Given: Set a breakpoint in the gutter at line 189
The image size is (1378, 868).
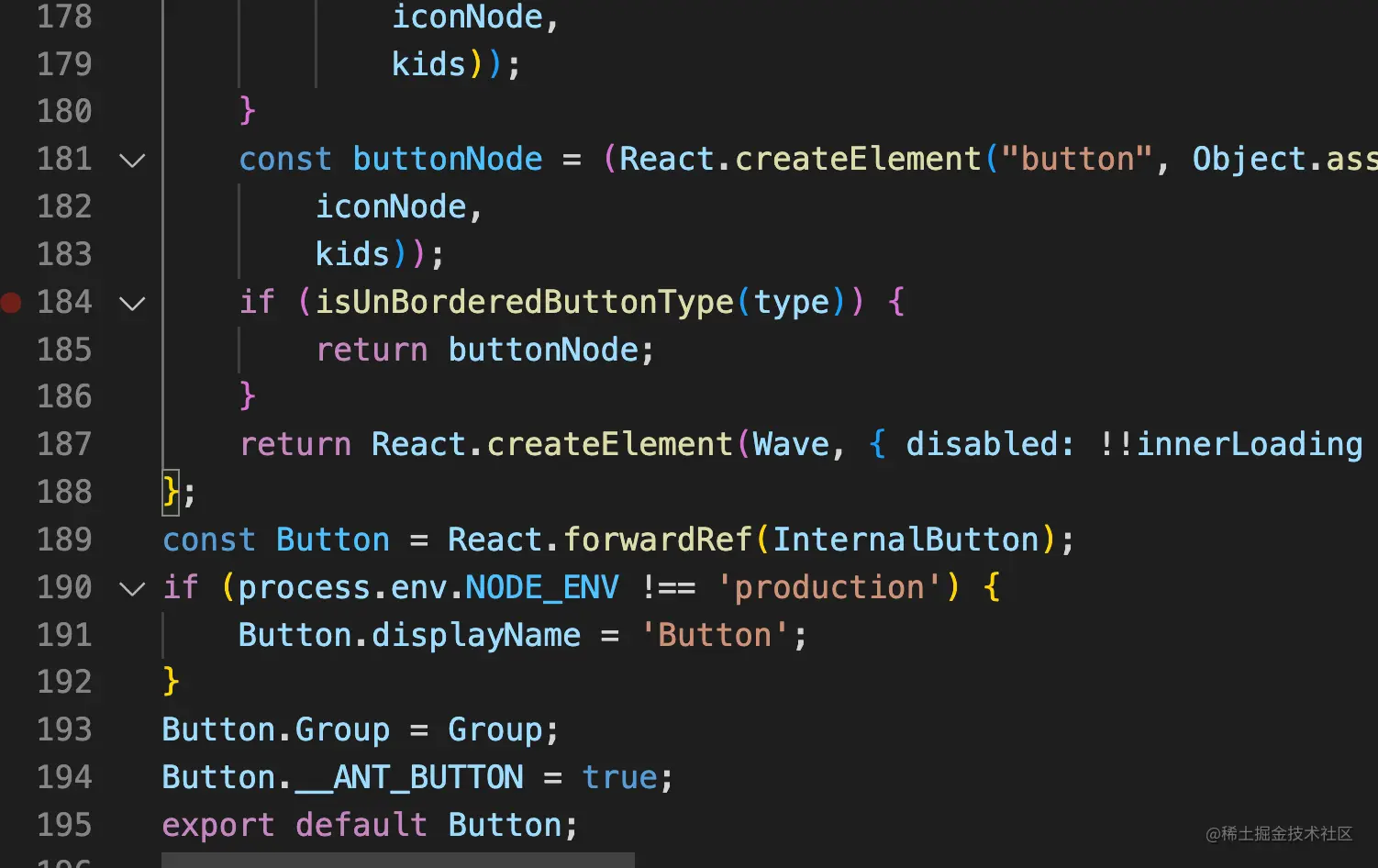Looking at the screenshot, I should point(12,540).
